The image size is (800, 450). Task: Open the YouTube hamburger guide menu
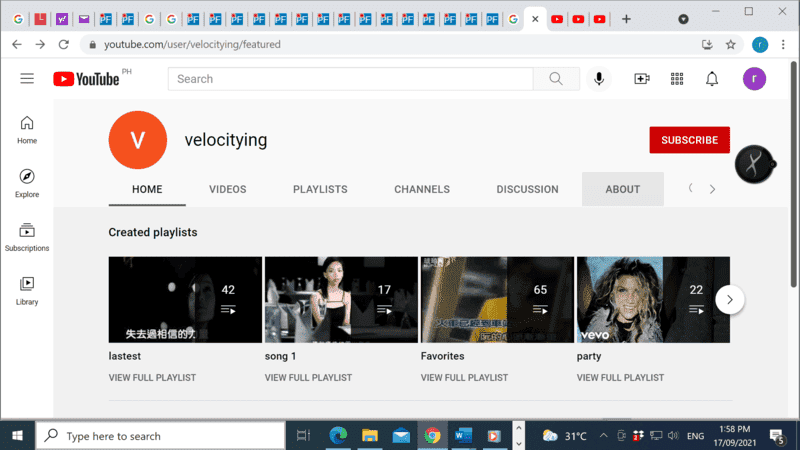27,79
